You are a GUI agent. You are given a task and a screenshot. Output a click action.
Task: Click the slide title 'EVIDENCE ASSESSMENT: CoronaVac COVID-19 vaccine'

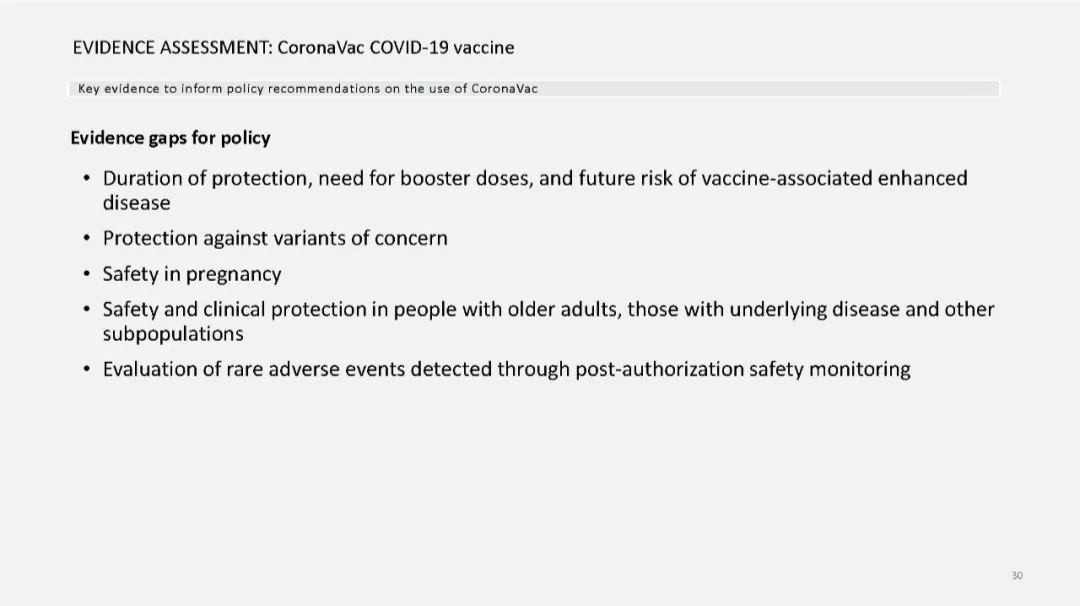coord(293,48)
